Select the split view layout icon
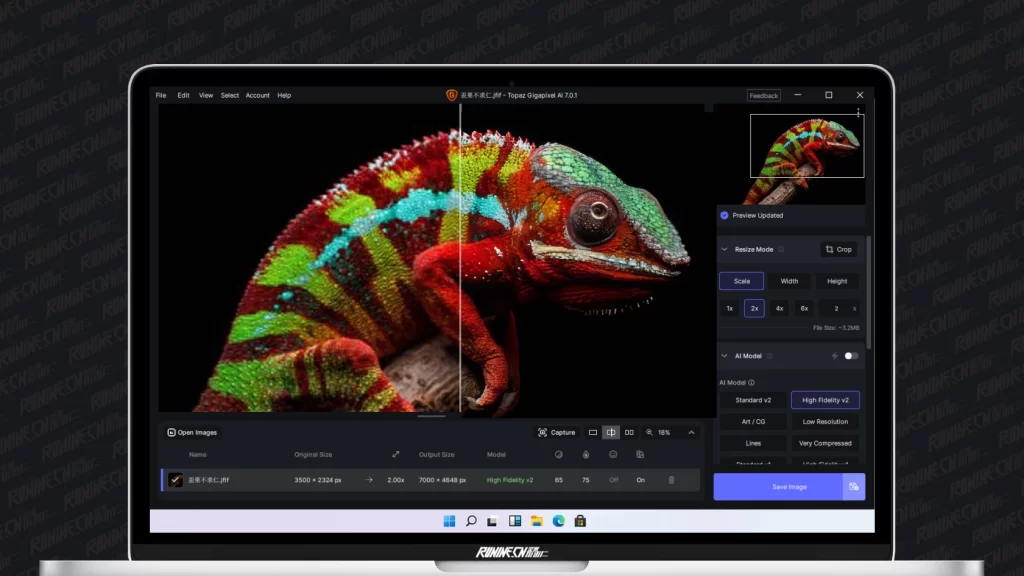The width and height of the screenshot is (1024, 576). click(610, 432)
